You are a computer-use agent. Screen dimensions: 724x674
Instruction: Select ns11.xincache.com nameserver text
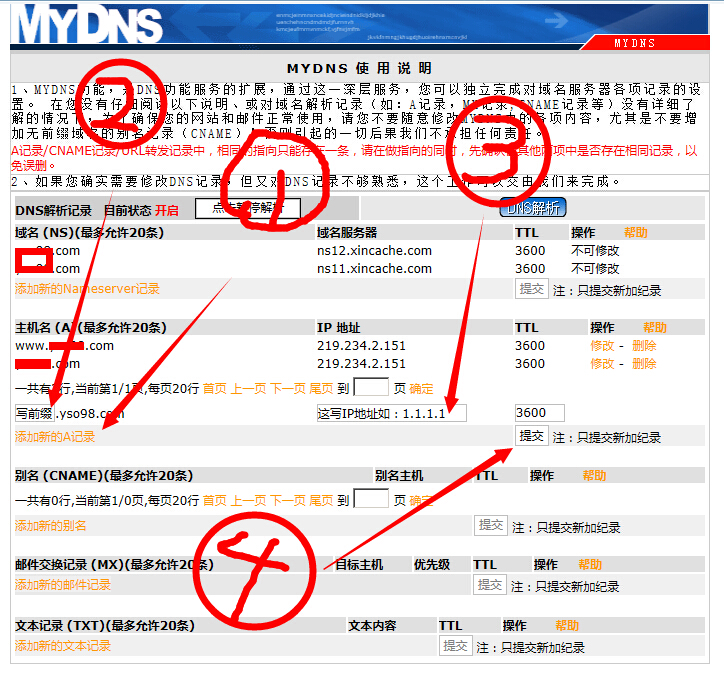(x=374, y=269)
